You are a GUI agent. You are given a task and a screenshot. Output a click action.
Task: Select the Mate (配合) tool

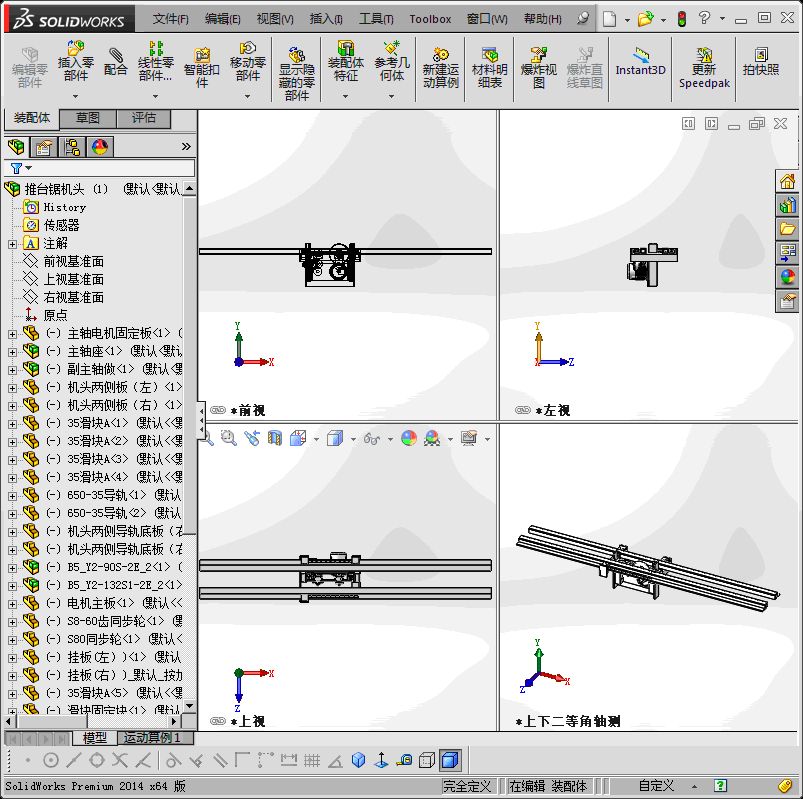(115, 61)
